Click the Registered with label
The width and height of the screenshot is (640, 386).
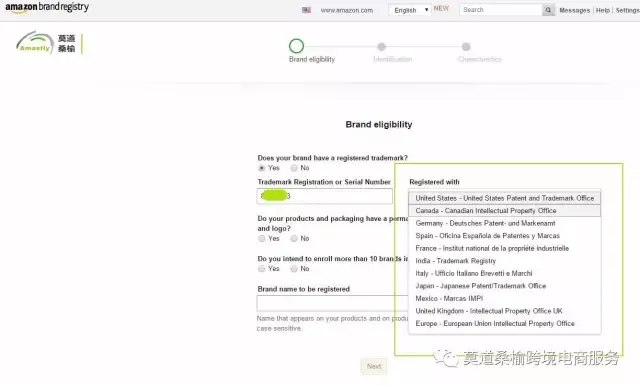coord(434,182)
